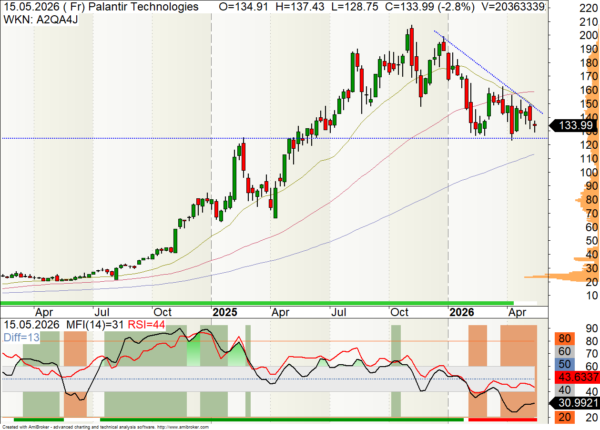Click the gray '60' level box in indicator pane

click(x=564, y=351)
